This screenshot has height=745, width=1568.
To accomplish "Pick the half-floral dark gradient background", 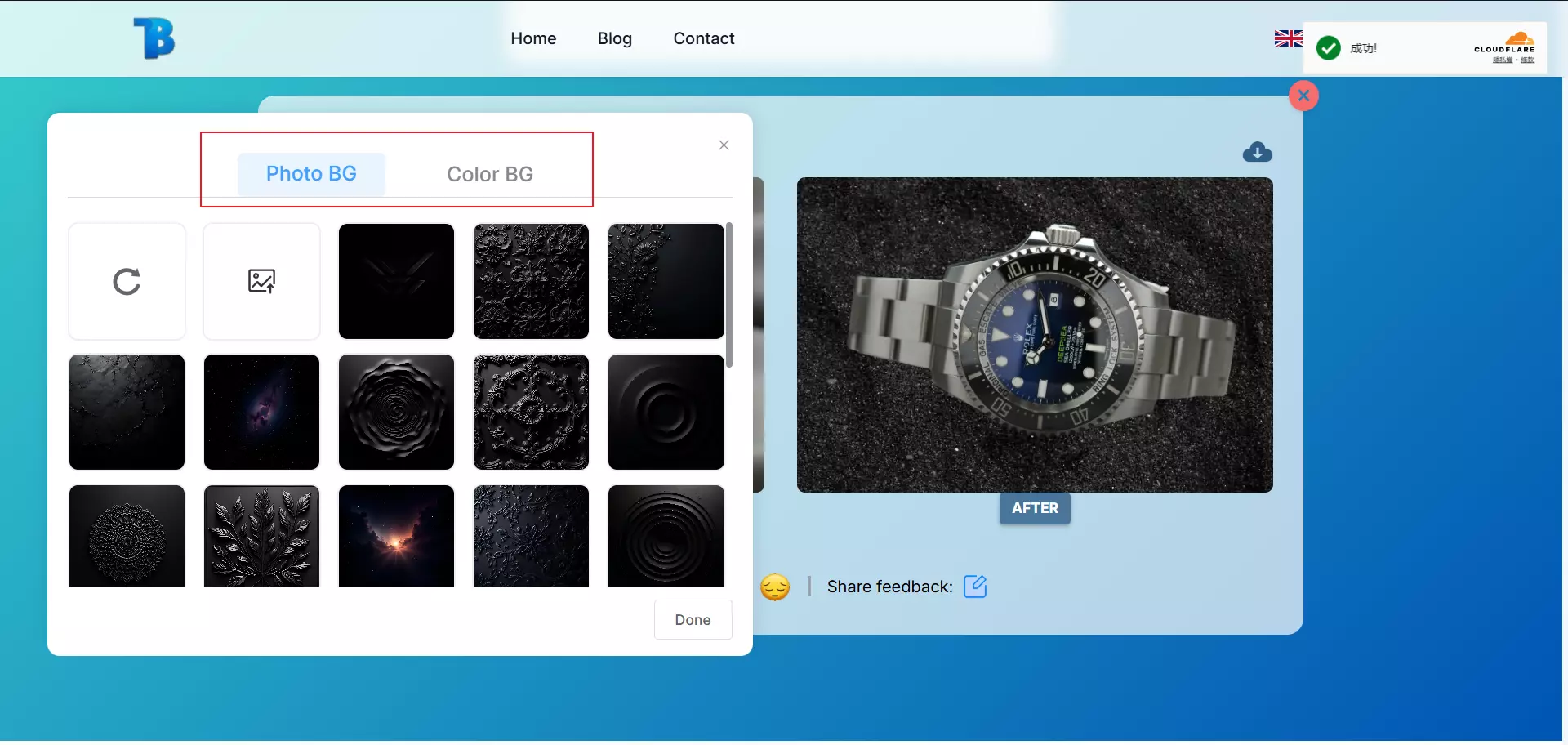I will 666,281.
